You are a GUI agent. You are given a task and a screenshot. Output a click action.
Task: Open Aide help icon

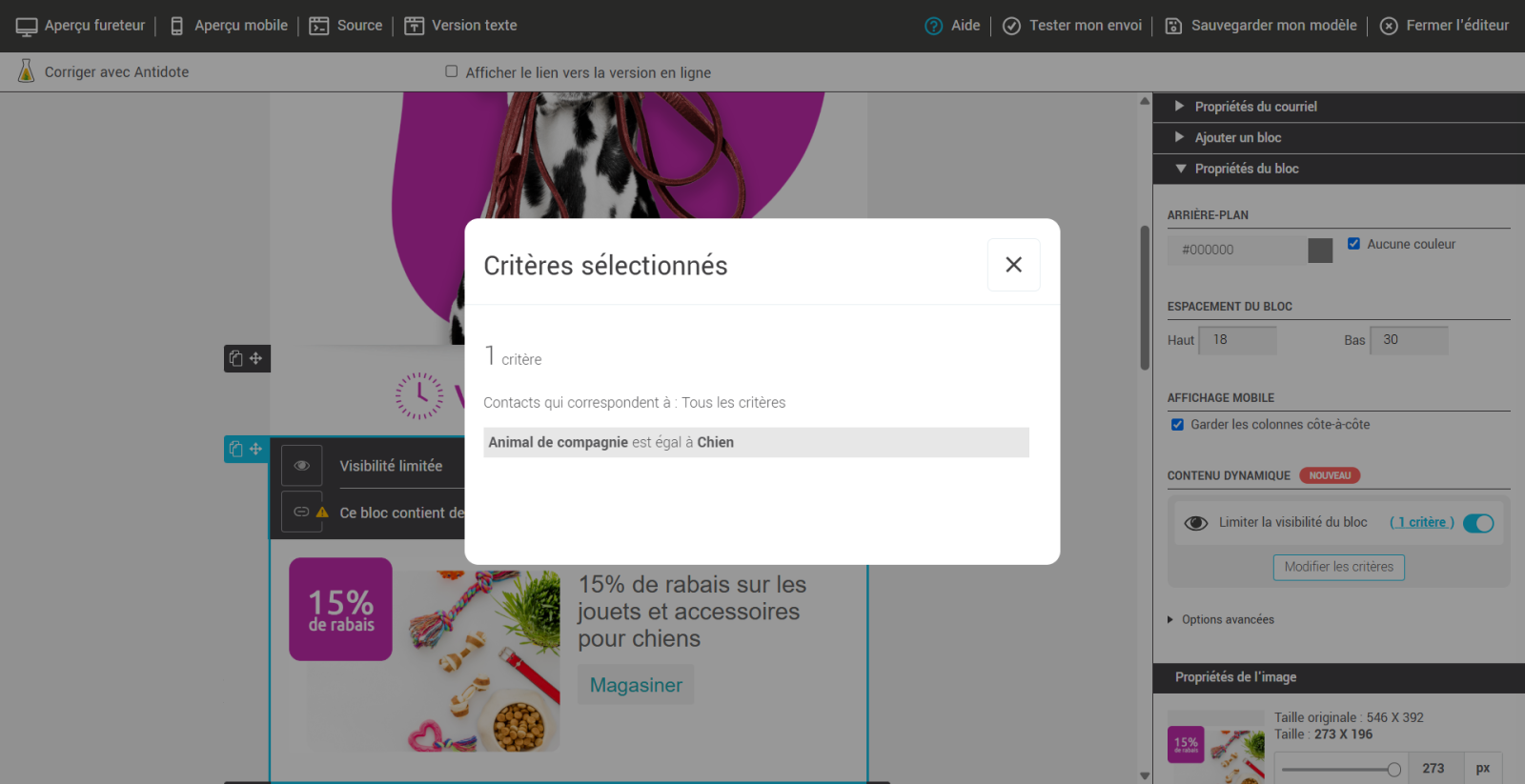(933, 26)
